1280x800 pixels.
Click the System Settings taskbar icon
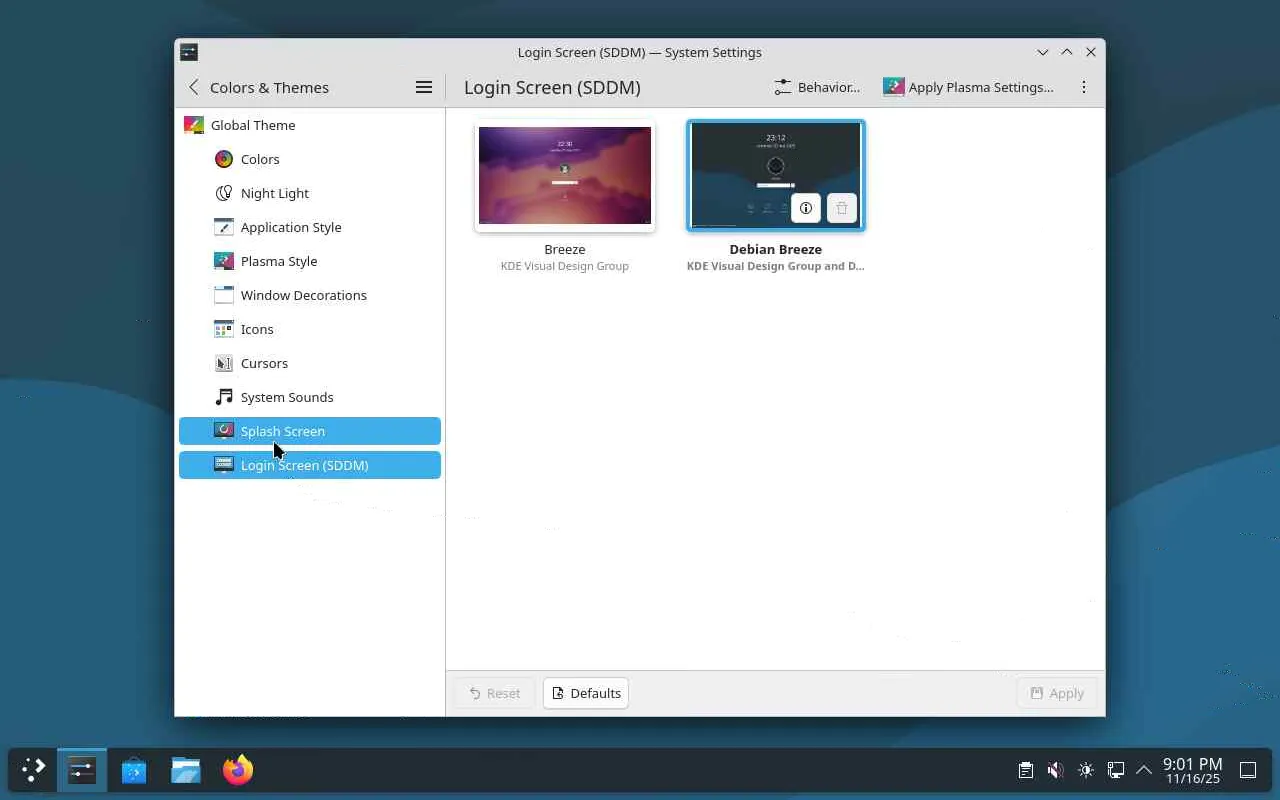(x=82, y=770)
